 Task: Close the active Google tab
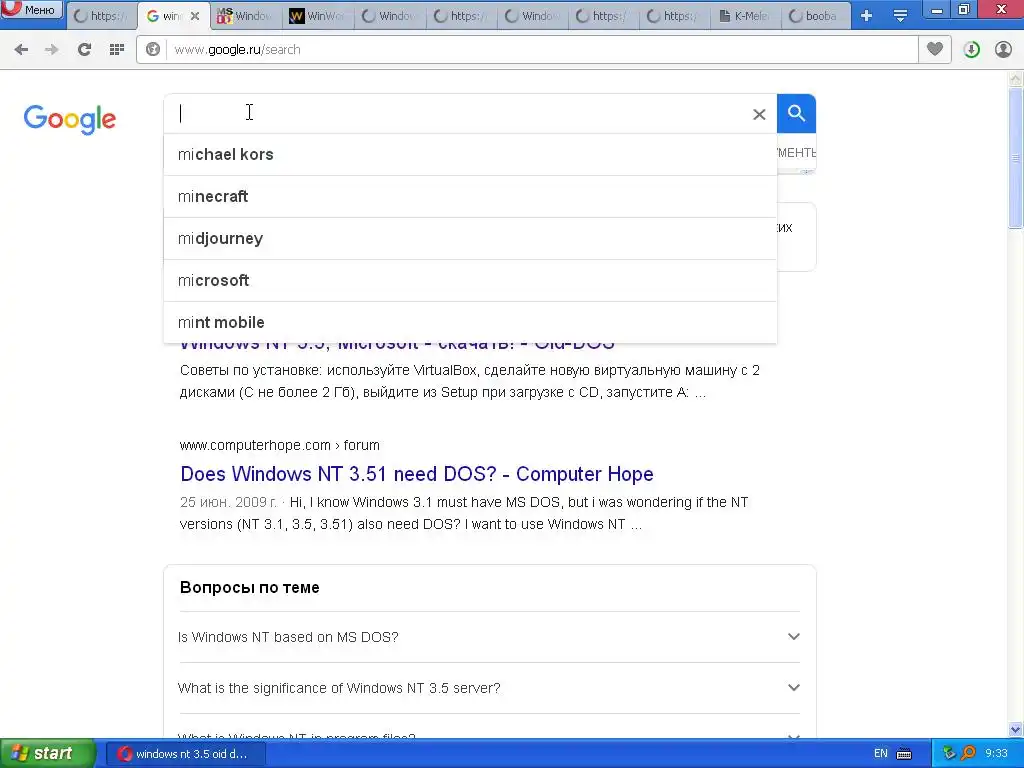click(x=195, y=16)
